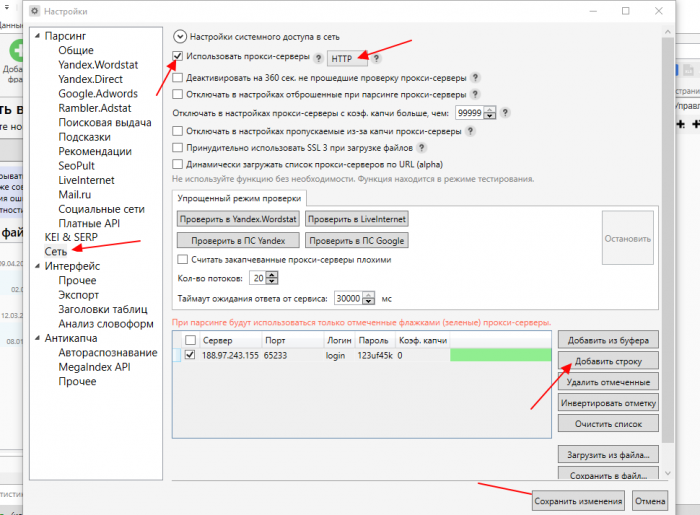Image resolution: width=700 pixels, height=515 pixels.
Task: Click help icon for skipped captcha proxies option
Action: (469, 130)
